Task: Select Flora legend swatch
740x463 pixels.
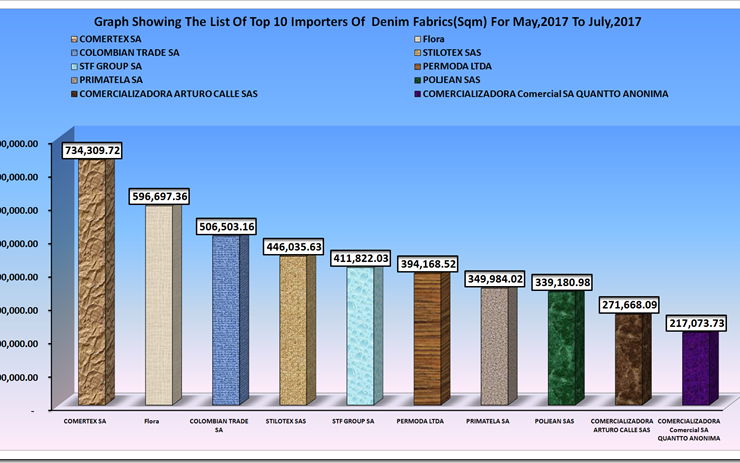Action: (x=417, y=39)
